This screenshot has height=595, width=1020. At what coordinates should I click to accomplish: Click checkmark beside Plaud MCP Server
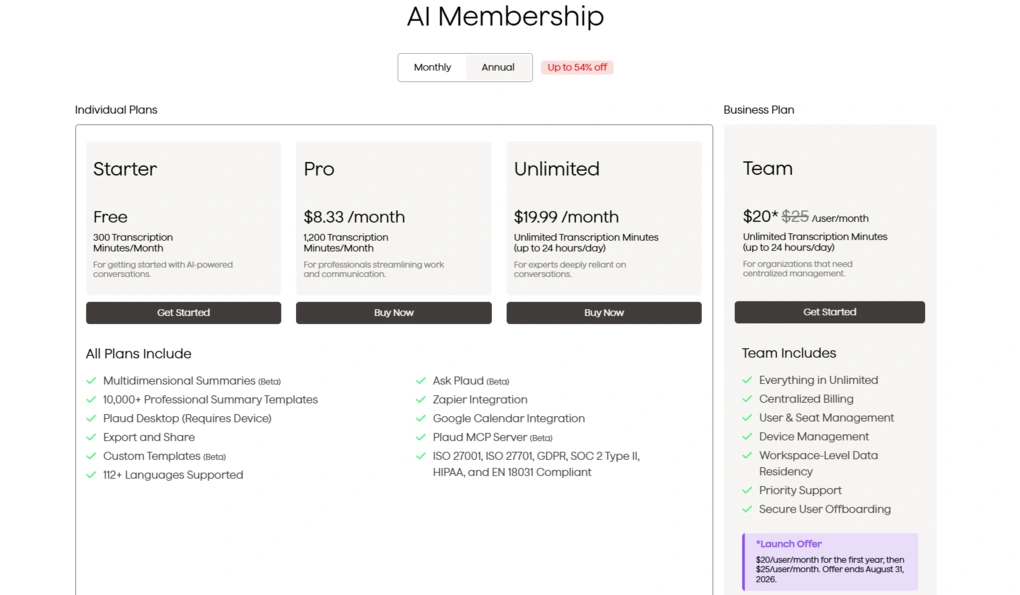(421, 438)
